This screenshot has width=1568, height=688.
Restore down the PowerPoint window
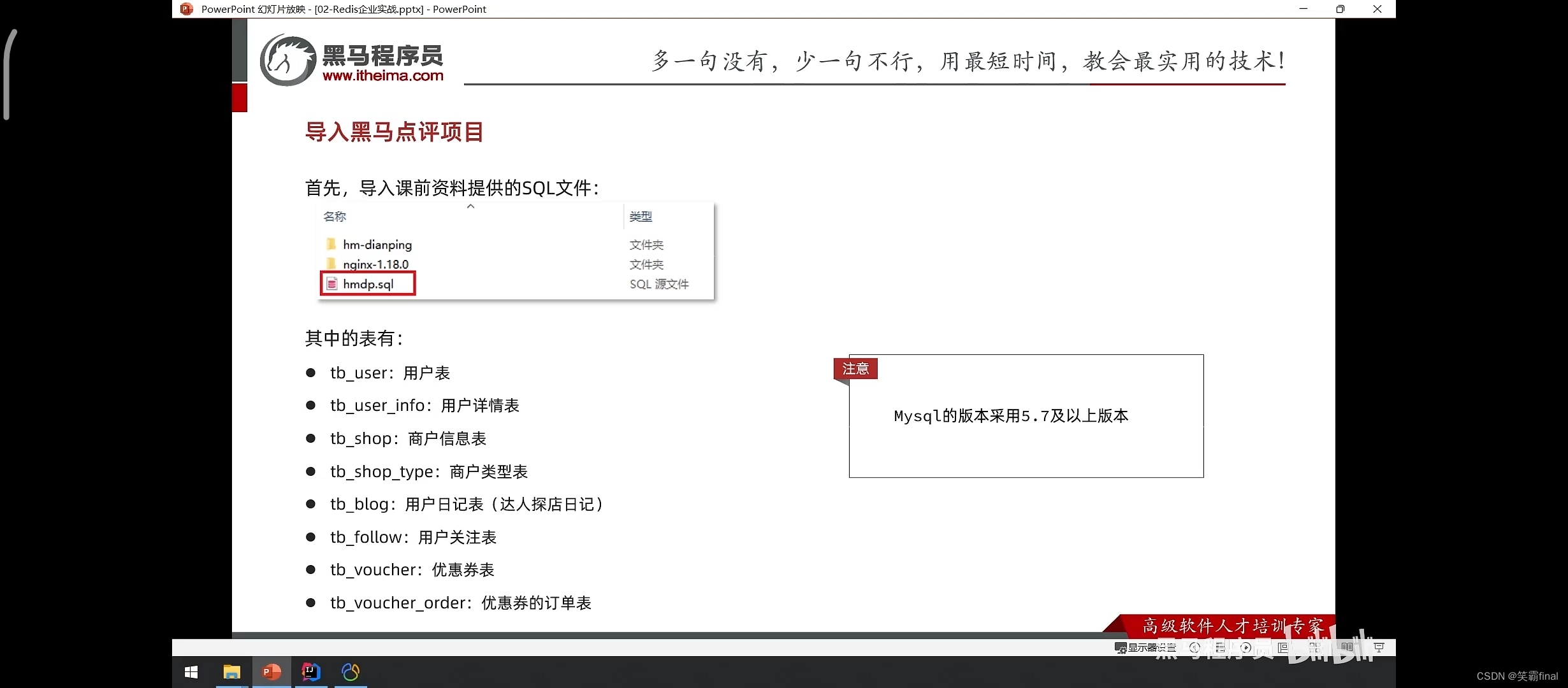[1340, 9]
